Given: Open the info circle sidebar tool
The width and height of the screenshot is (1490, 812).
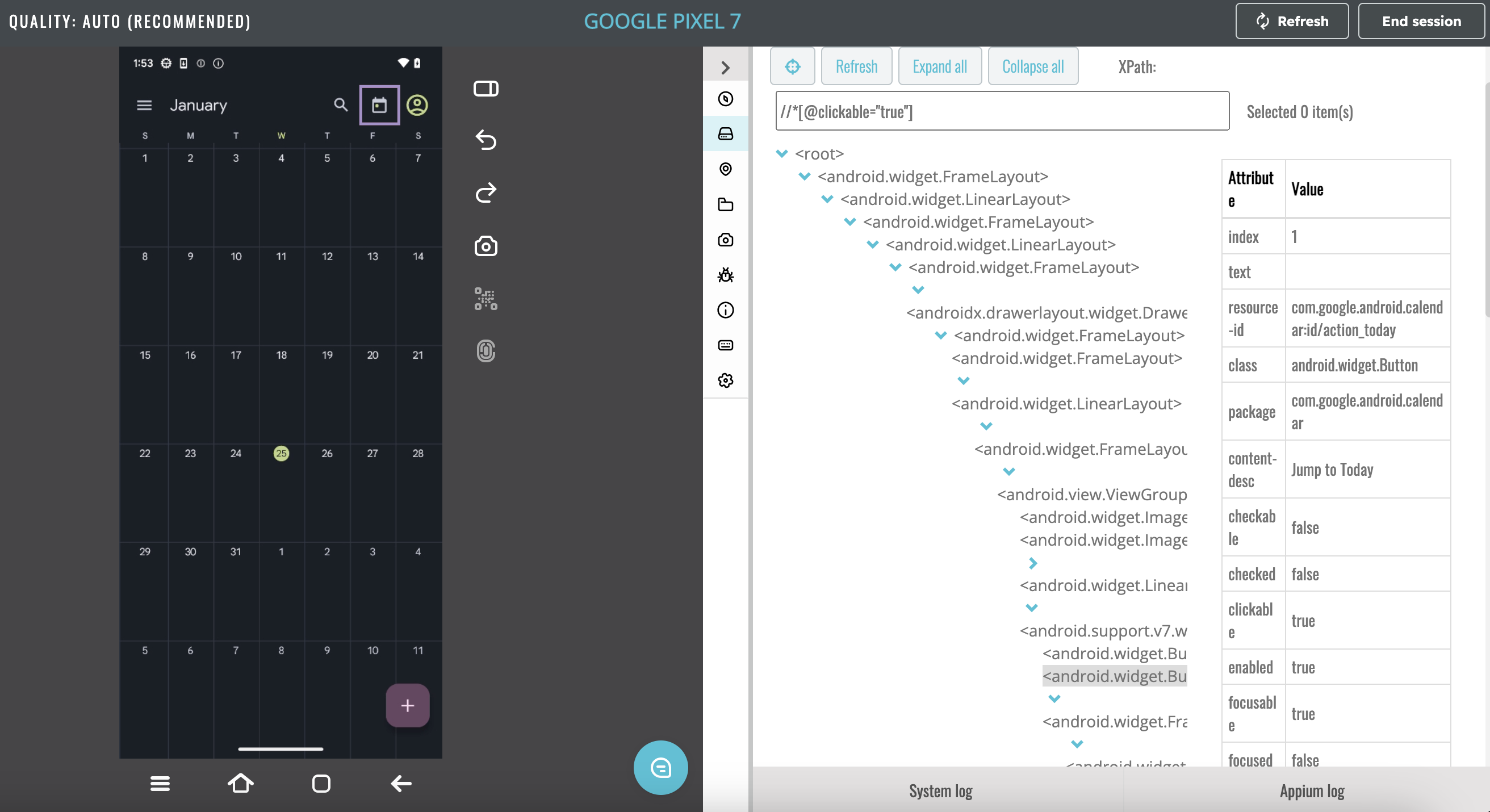Looking at the screenshot, I should coord(725,310).
